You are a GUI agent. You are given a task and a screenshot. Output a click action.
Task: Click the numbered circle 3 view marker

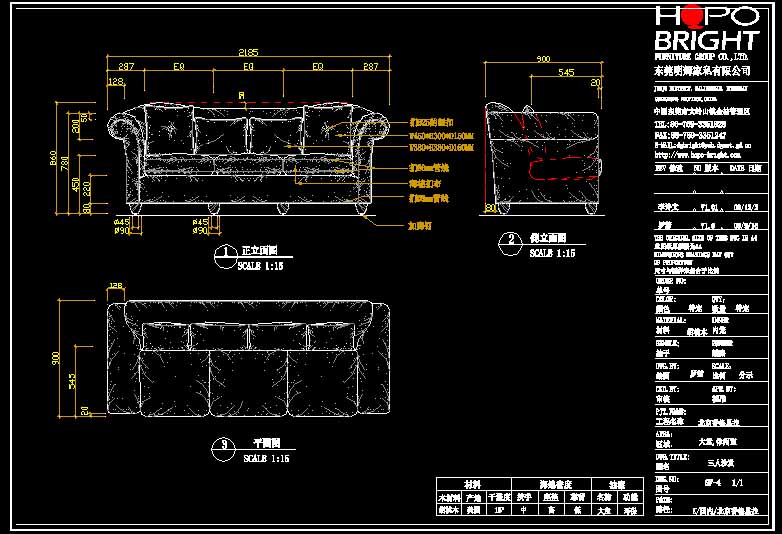point(224,449)
